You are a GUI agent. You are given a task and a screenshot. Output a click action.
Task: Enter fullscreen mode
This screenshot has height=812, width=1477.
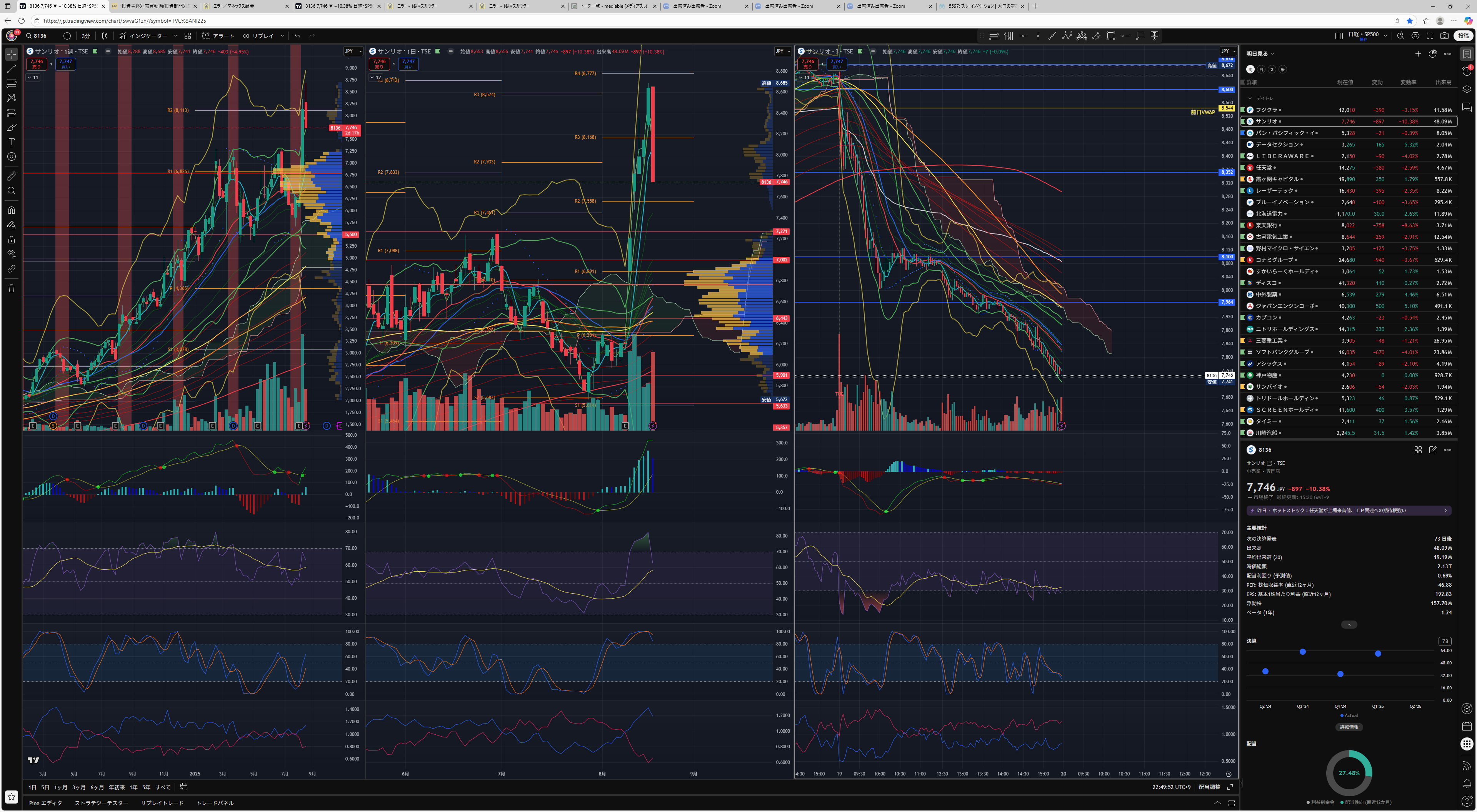pos(1430,35)
